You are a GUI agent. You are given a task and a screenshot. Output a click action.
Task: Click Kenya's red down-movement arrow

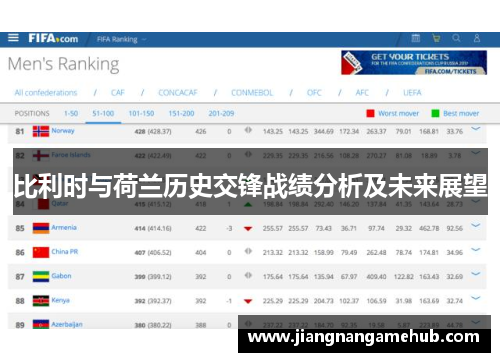248,301
